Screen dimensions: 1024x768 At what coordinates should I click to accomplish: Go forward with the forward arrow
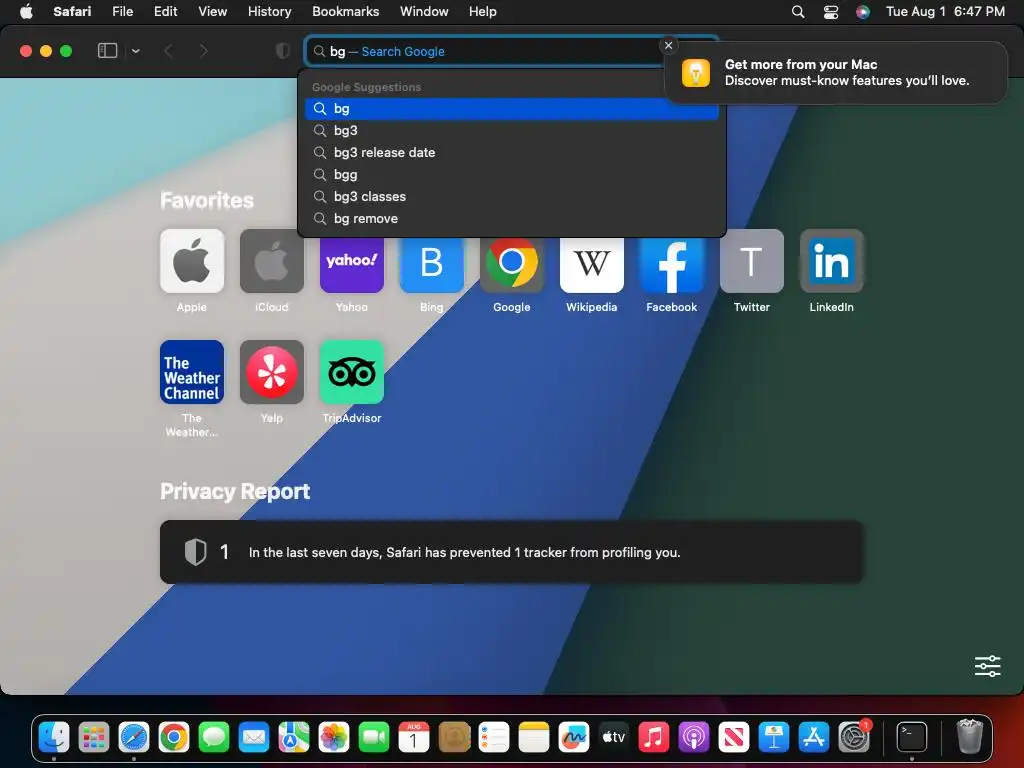[x=204, y=51]
